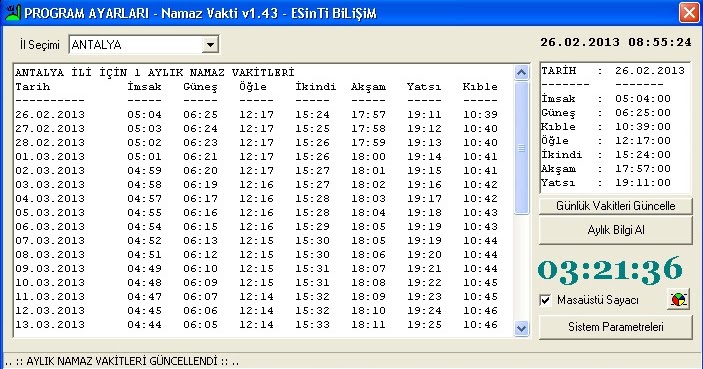Close the Program Ayarları window

coord(689,13)
